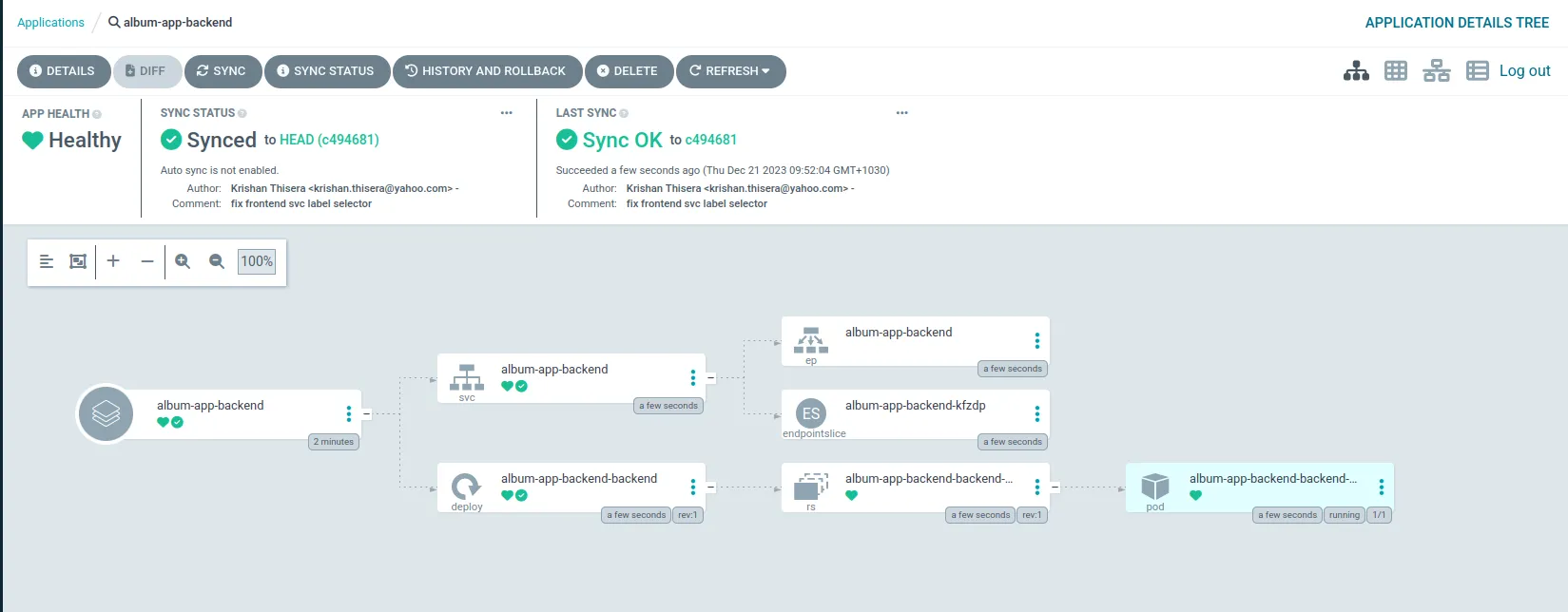Click the DIFF button
The height and width of the screenshot is (612, 1568).
[146, 71]
